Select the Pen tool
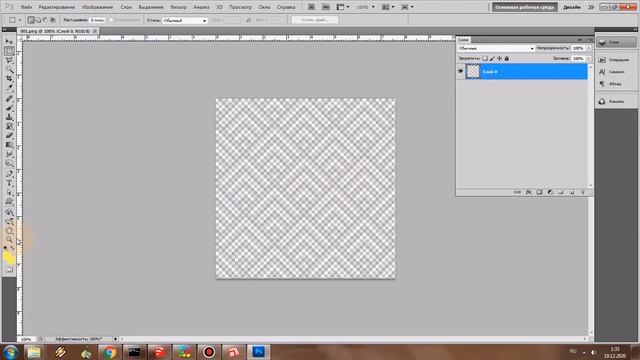This screenshot has width=640, height=360. [x=9, y=174]
